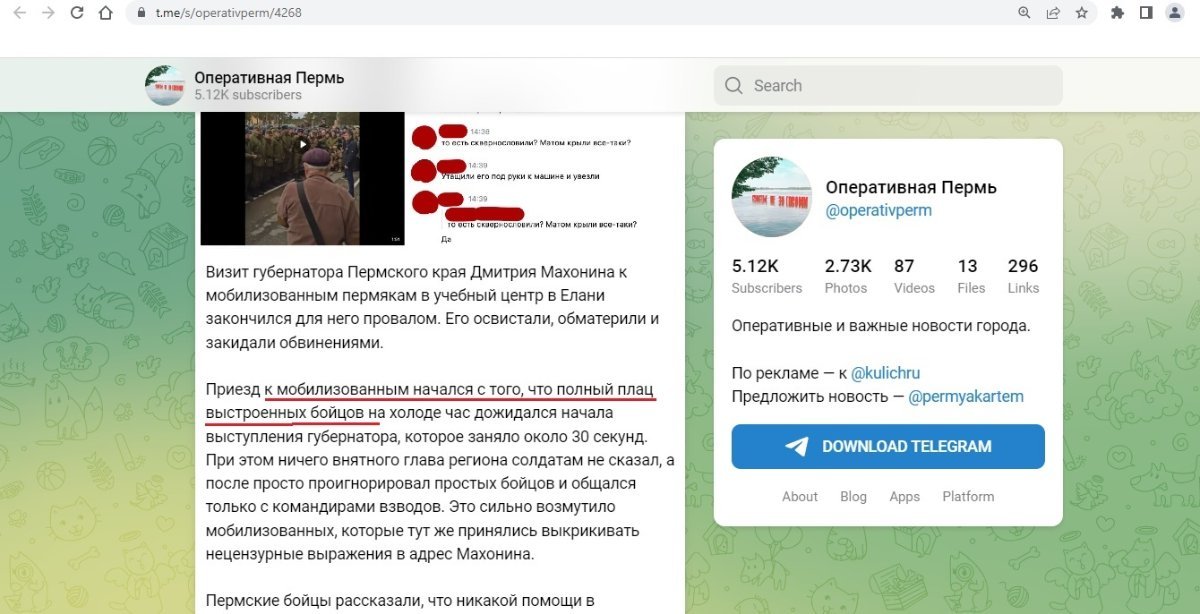This screenshot has width=1200, height=614.
Task: Focus the Telegram Search field
Action: point(888,86)
